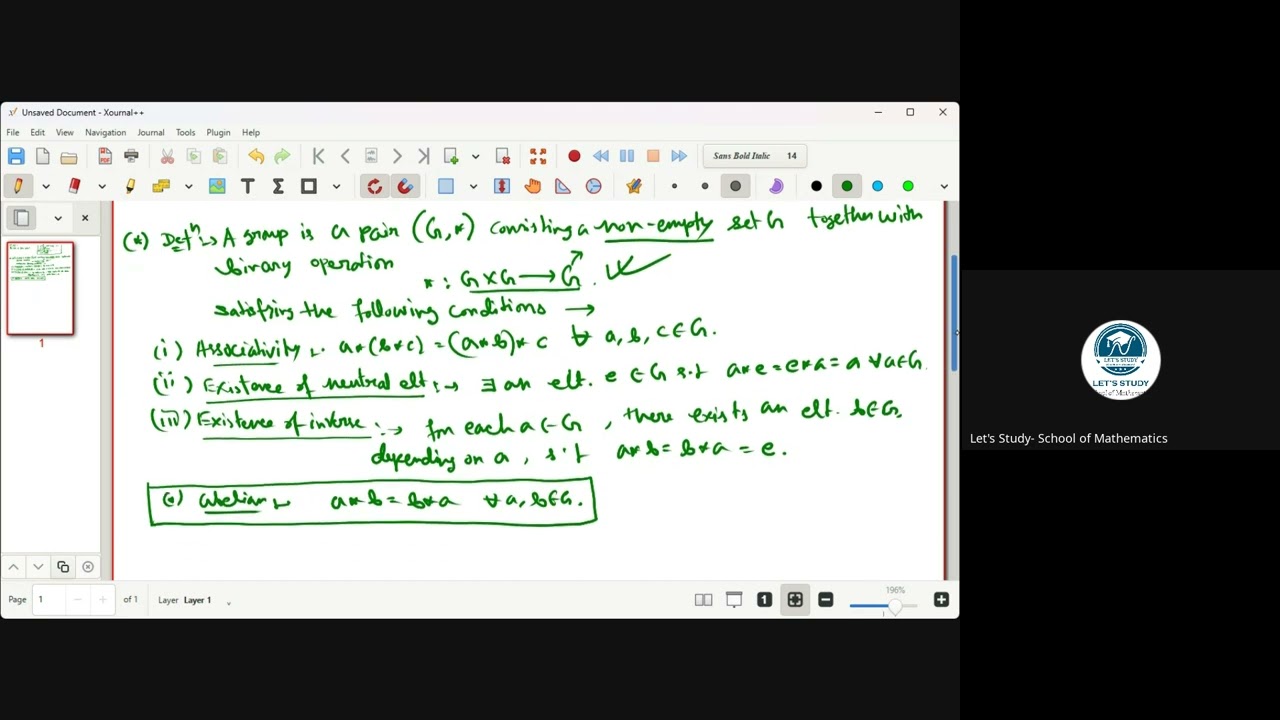Select the LaTeX sigma tool
Viewport: 1280px width, 720px height.
coord(278,186)
